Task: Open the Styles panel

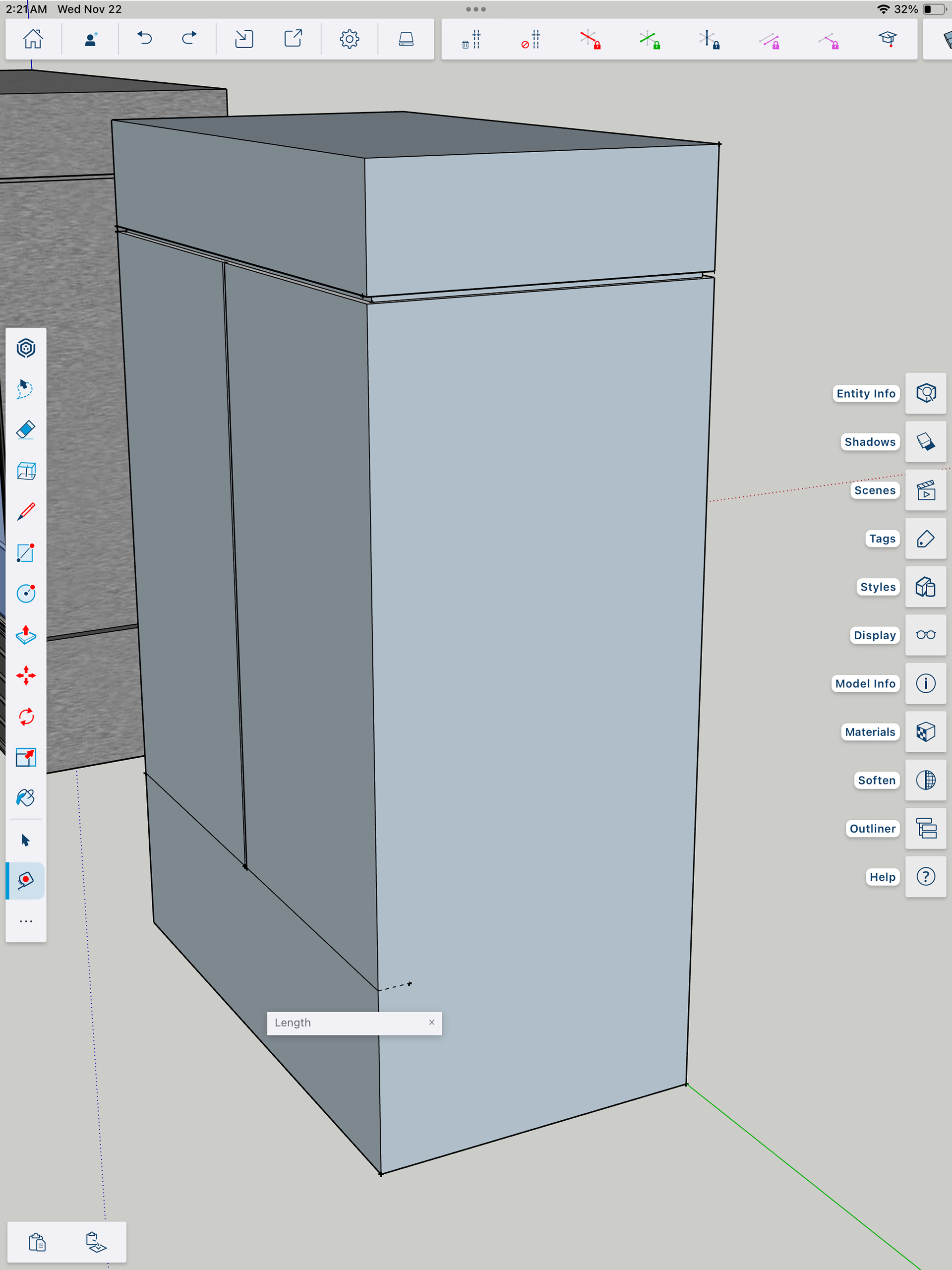Action: coord(925,587)
